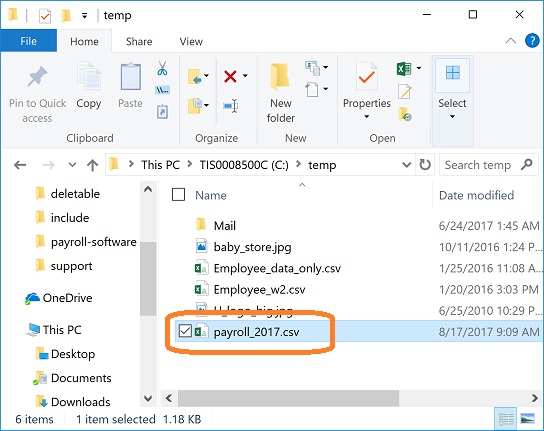Click the Back navigation arrow

(x=20, y=165)
